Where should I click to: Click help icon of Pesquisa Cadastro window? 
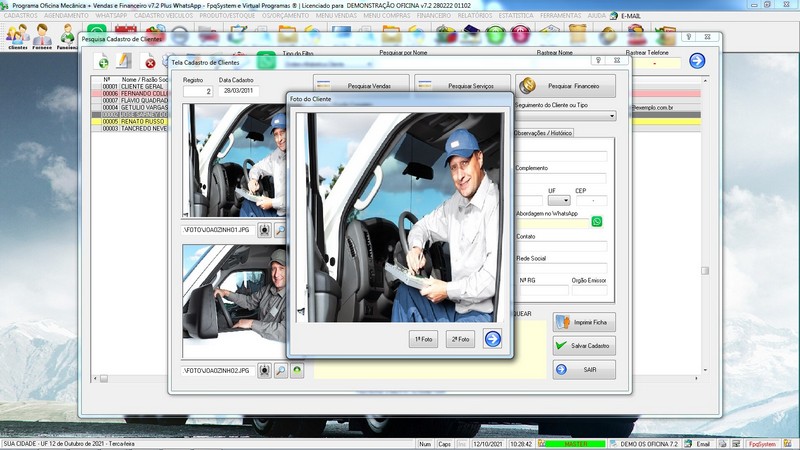pos(689,37)
